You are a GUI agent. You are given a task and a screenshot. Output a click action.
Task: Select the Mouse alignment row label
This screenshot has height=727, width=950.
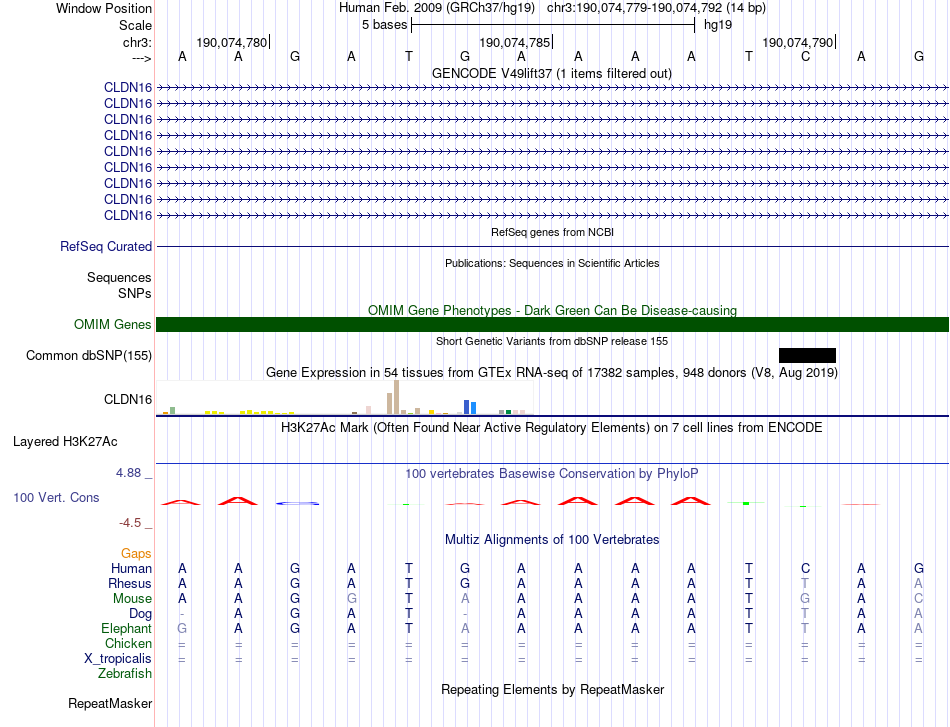(x=132, y=599)
